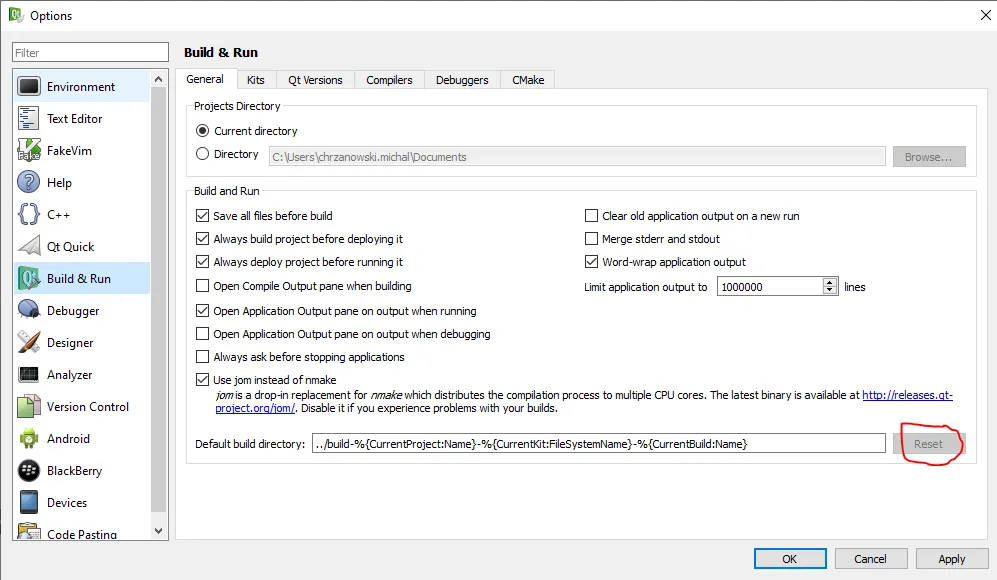Click the Help question mark icon
Viewport: 997px width, 580px height.
click(x=29, y=183)
